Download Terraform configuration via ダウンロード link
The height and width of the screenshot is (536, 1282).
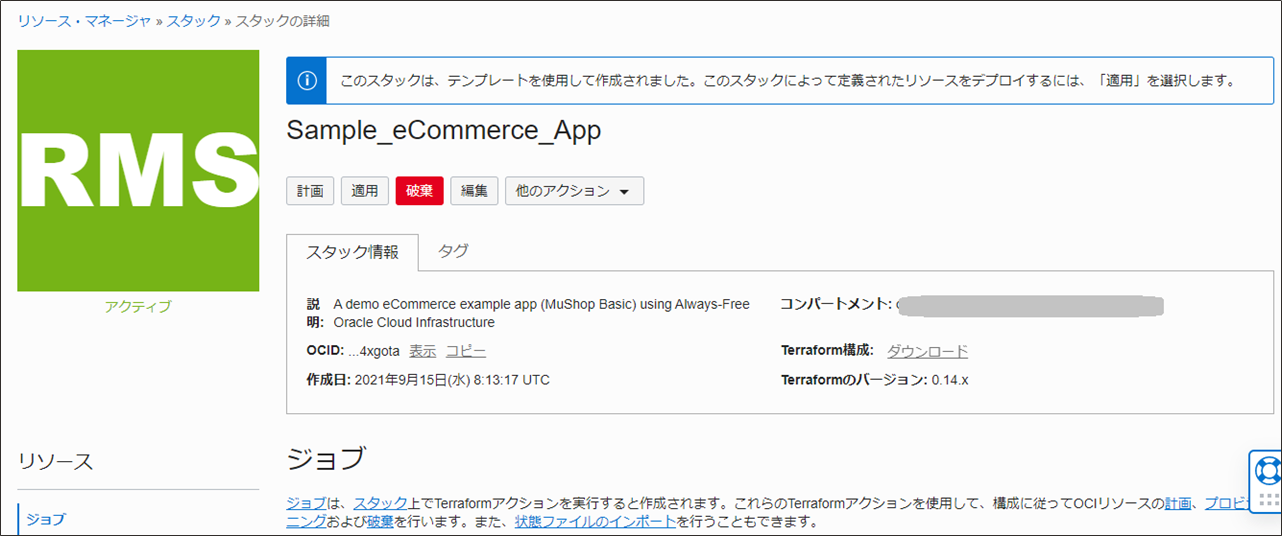point(927,351)
